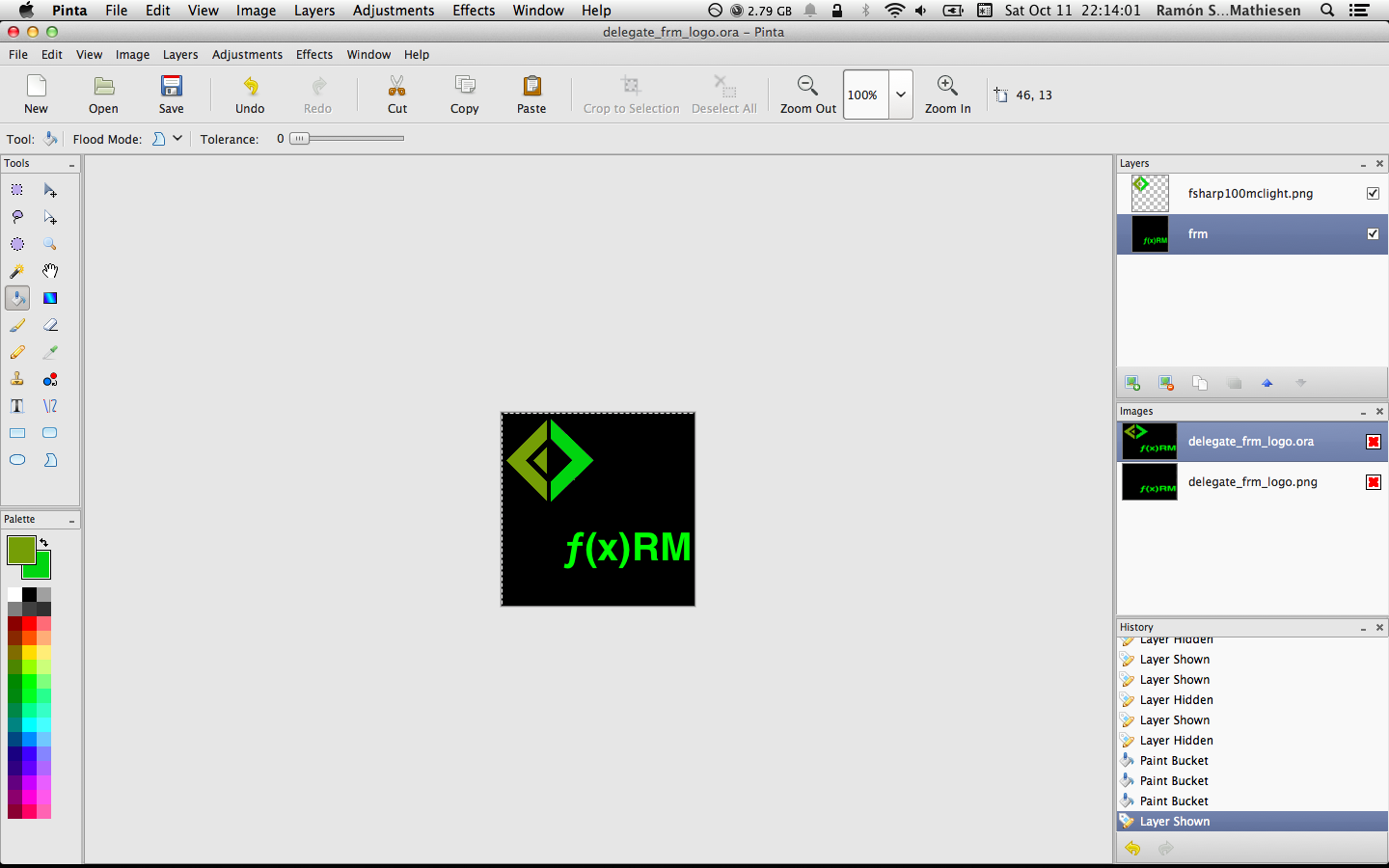Select delegate_frm_logo.png image thumbnail
This screenshot has width=1389, height=868.
pos(1150,482)
